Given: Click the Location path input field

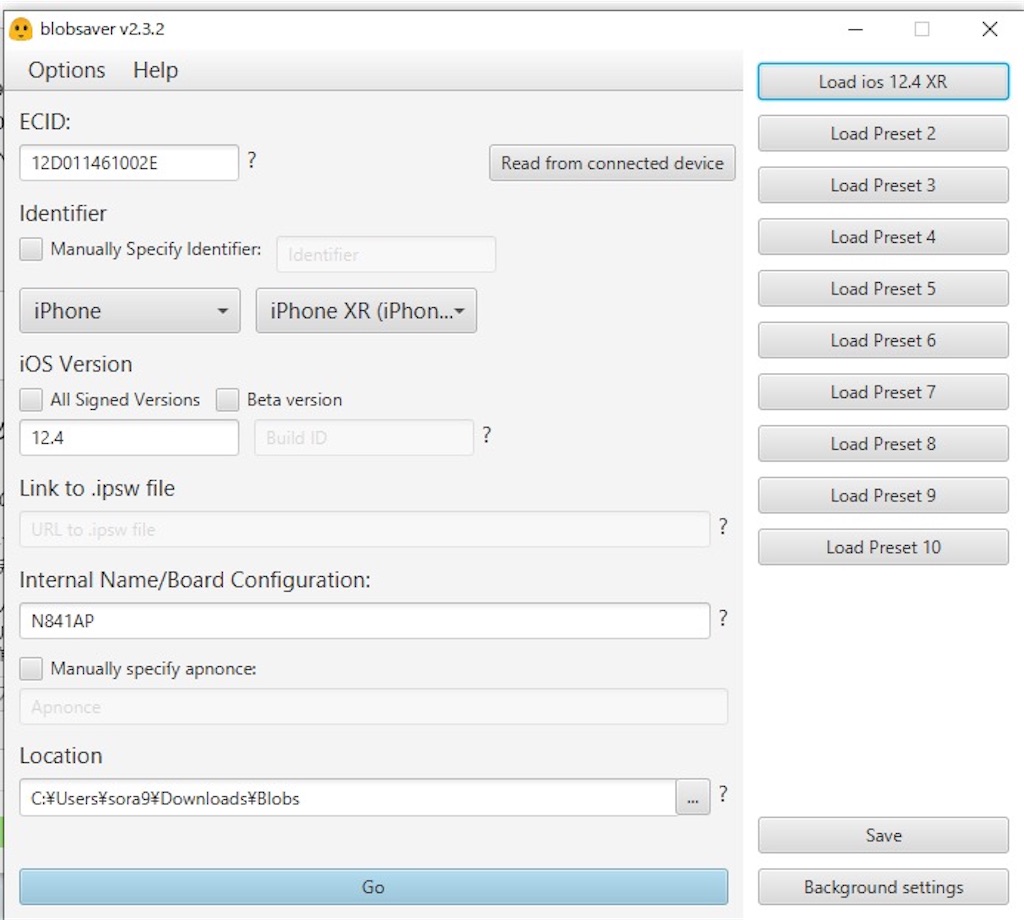Looking at the screenshot, I should 348,798.
